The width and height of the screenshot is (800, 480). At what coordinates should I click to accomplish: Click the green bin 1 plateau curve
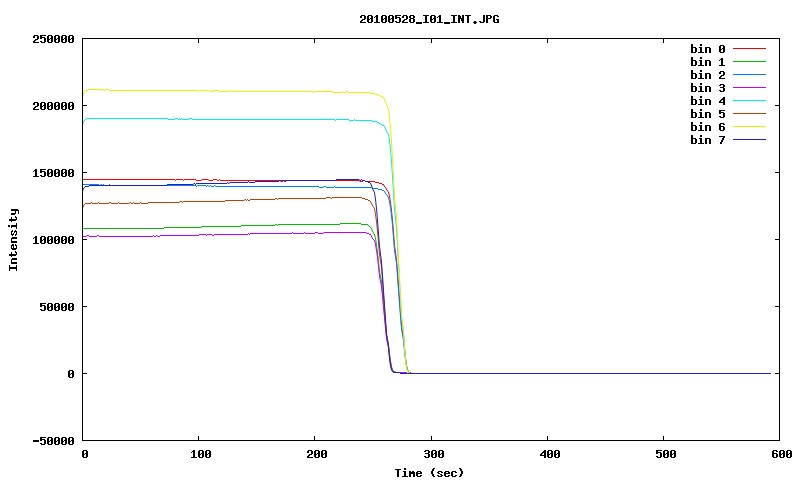pyautogui.click(x=230, y=226)
